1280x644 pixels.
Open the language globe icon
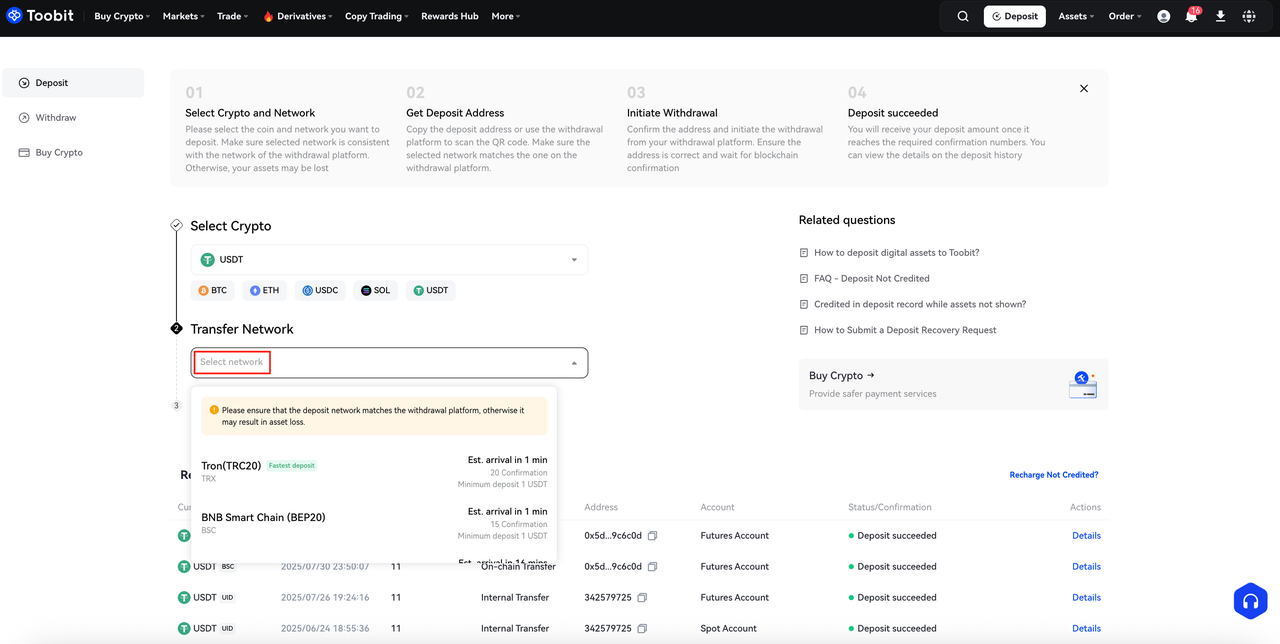point(1249,16)
